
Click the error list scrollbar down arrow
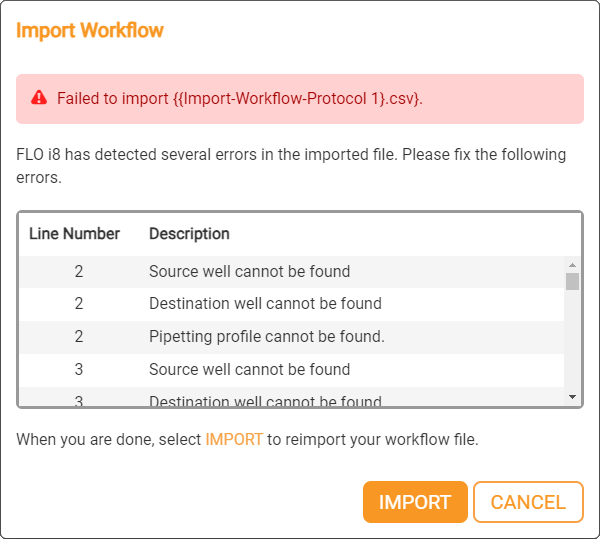click(572, 397)
